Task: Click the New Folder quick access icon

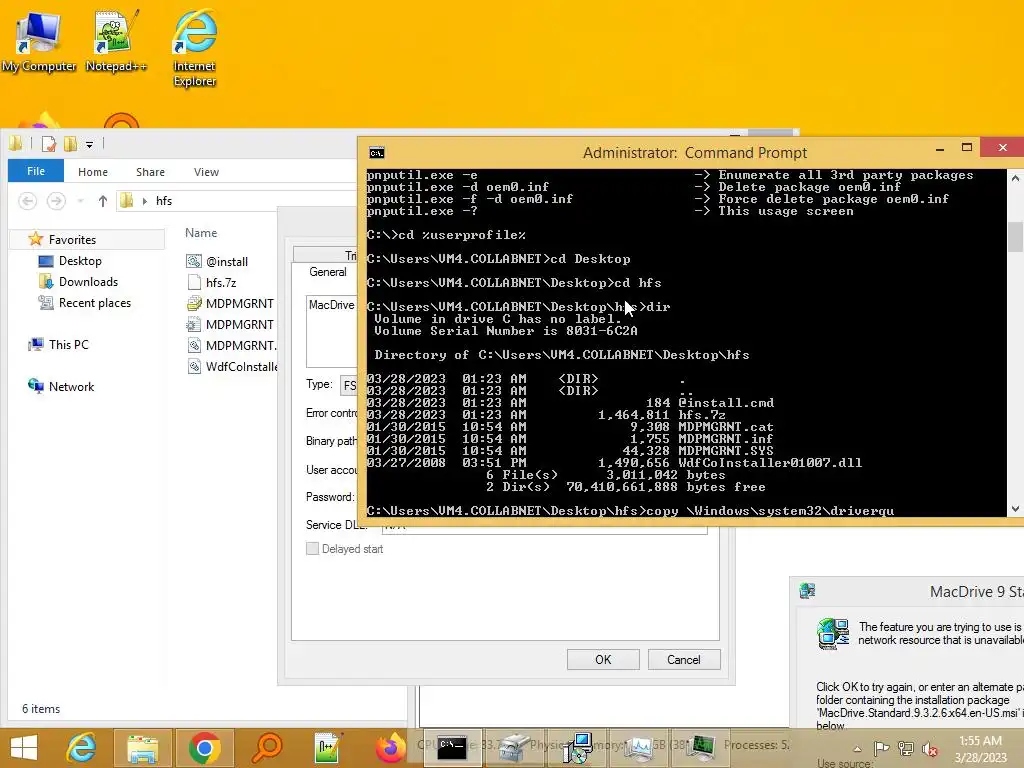Action: [70, 144]
